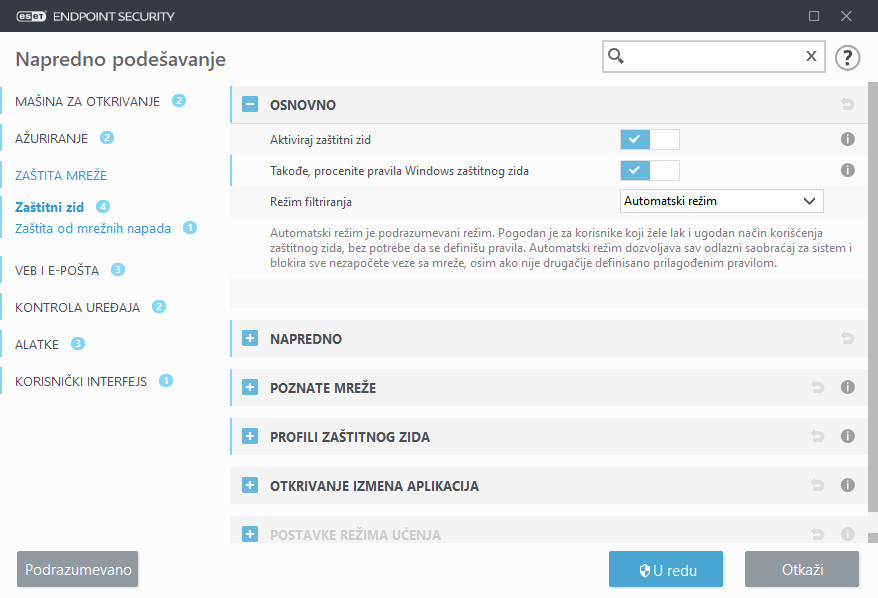Click badge 2 next to Mašina za otkrivanje
The image size is (878, 598).
(x=179, y=101)
